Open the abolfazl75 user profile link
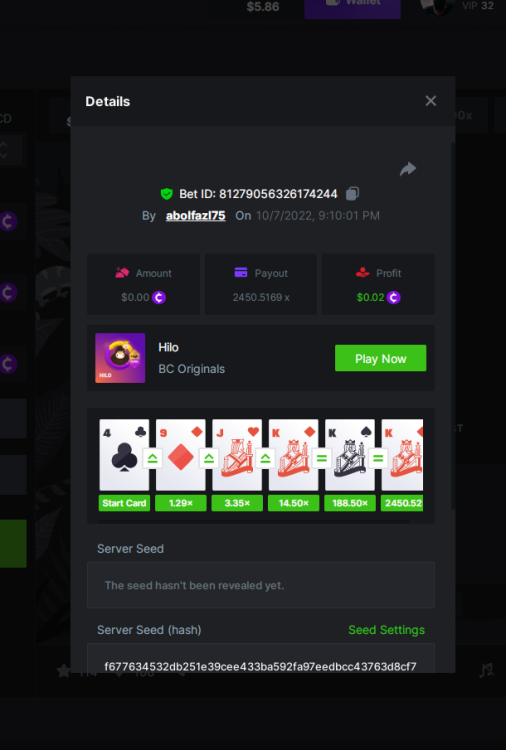The height and width of the screenshot is (750, 506). (196, 216)
